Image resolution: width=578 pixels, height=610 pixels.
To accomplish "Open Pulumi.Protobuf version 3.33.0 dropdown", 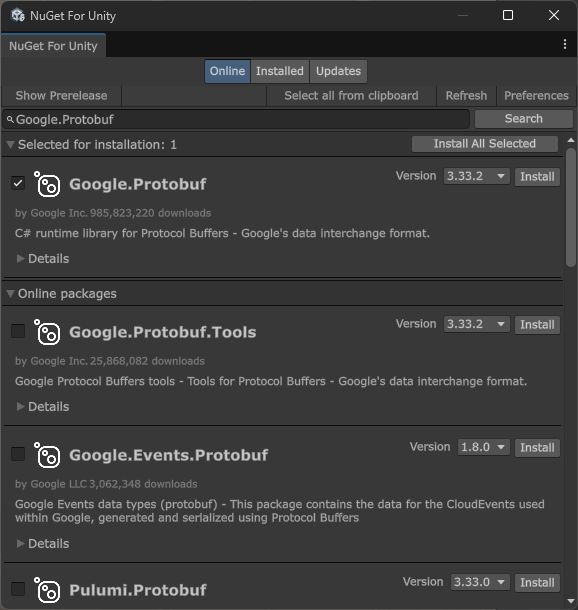I will coord(480,582).
